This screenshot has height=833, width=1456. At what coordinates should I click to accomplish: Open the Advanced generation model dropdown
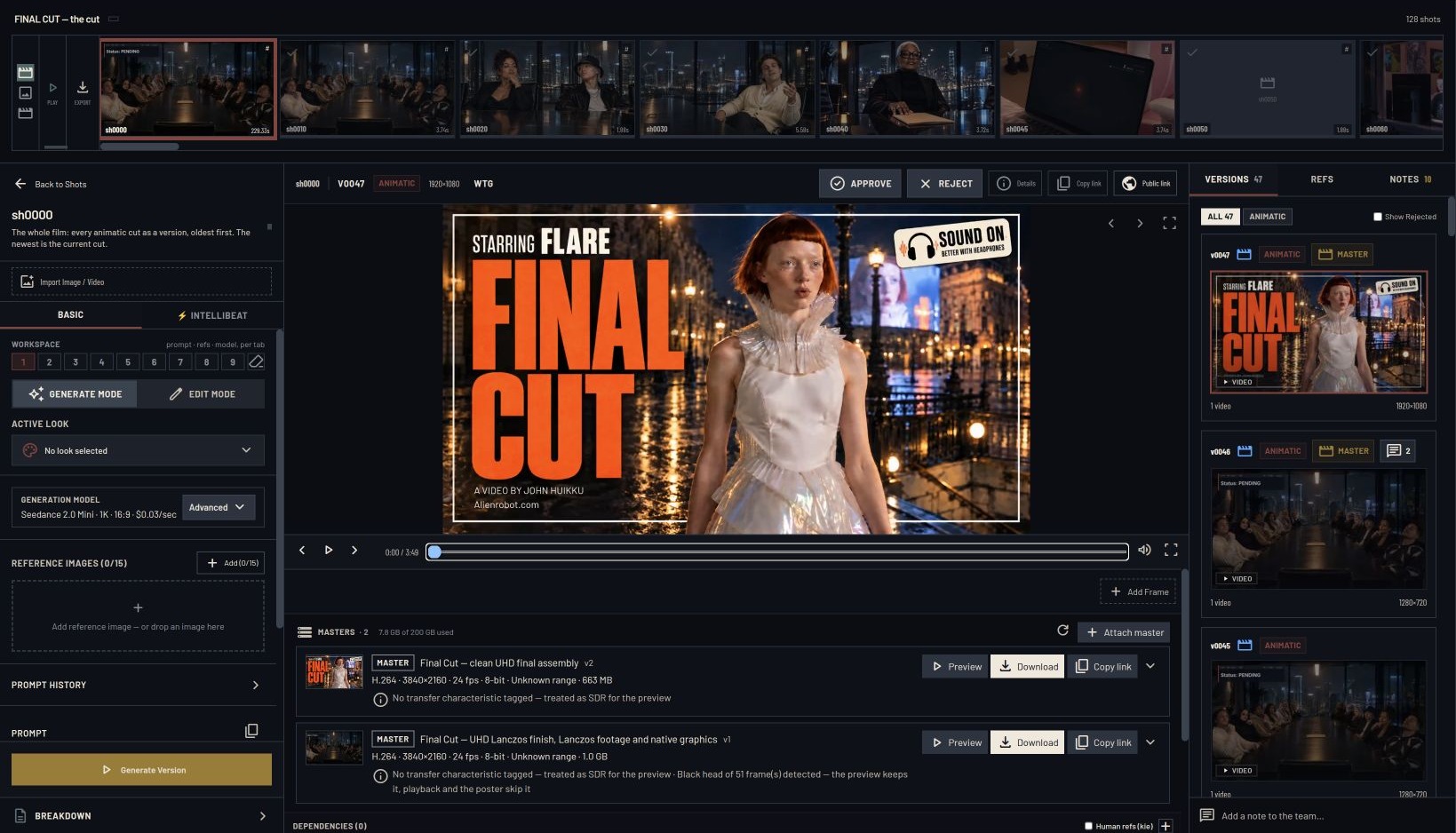coord(218,507)
